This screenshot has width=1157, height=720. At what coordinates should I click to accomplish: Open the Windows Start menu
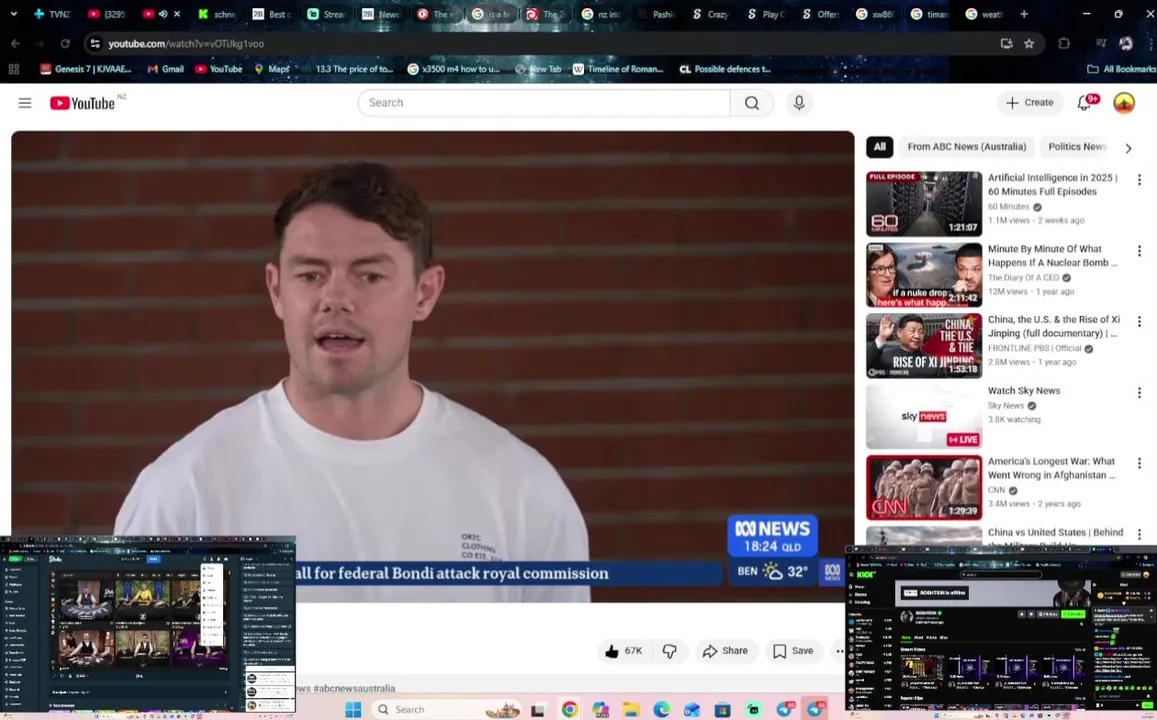pos(353,709)
